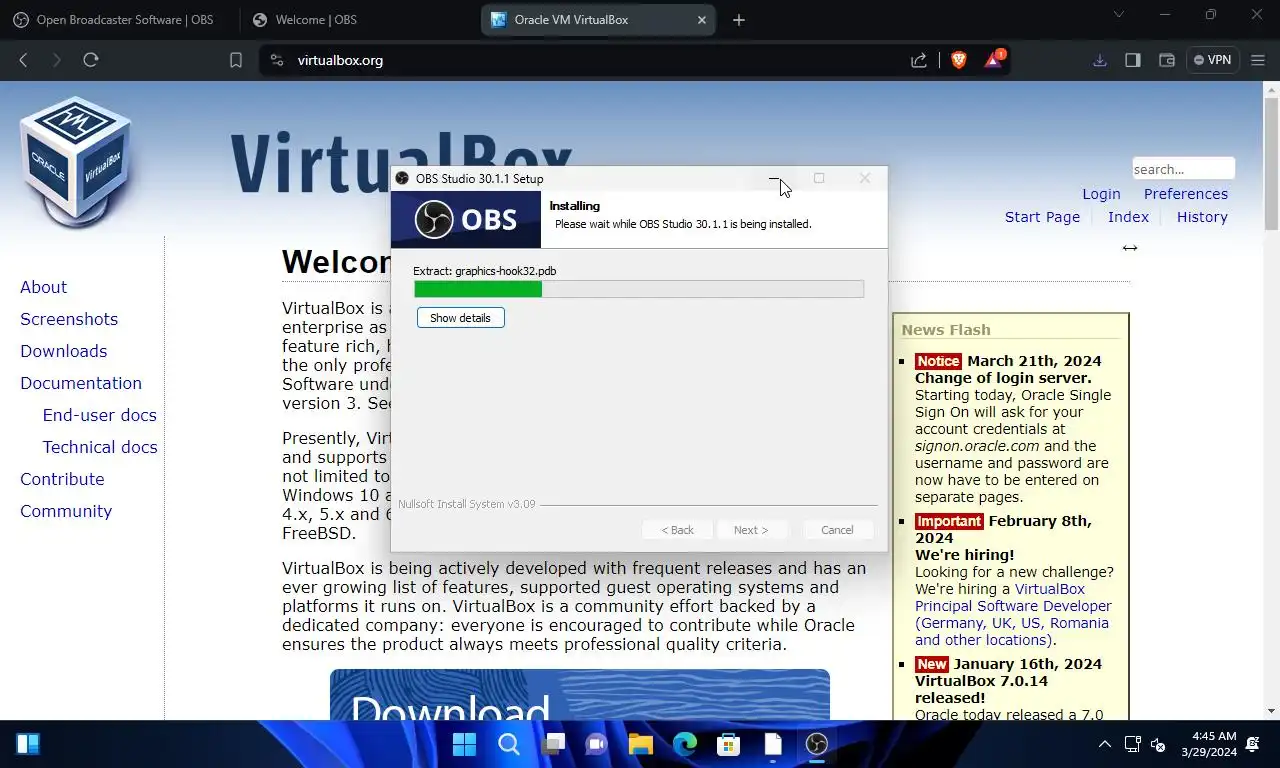The image size is (1280, 768).
Task: Open the Index link
Action: click(1128, 217)
